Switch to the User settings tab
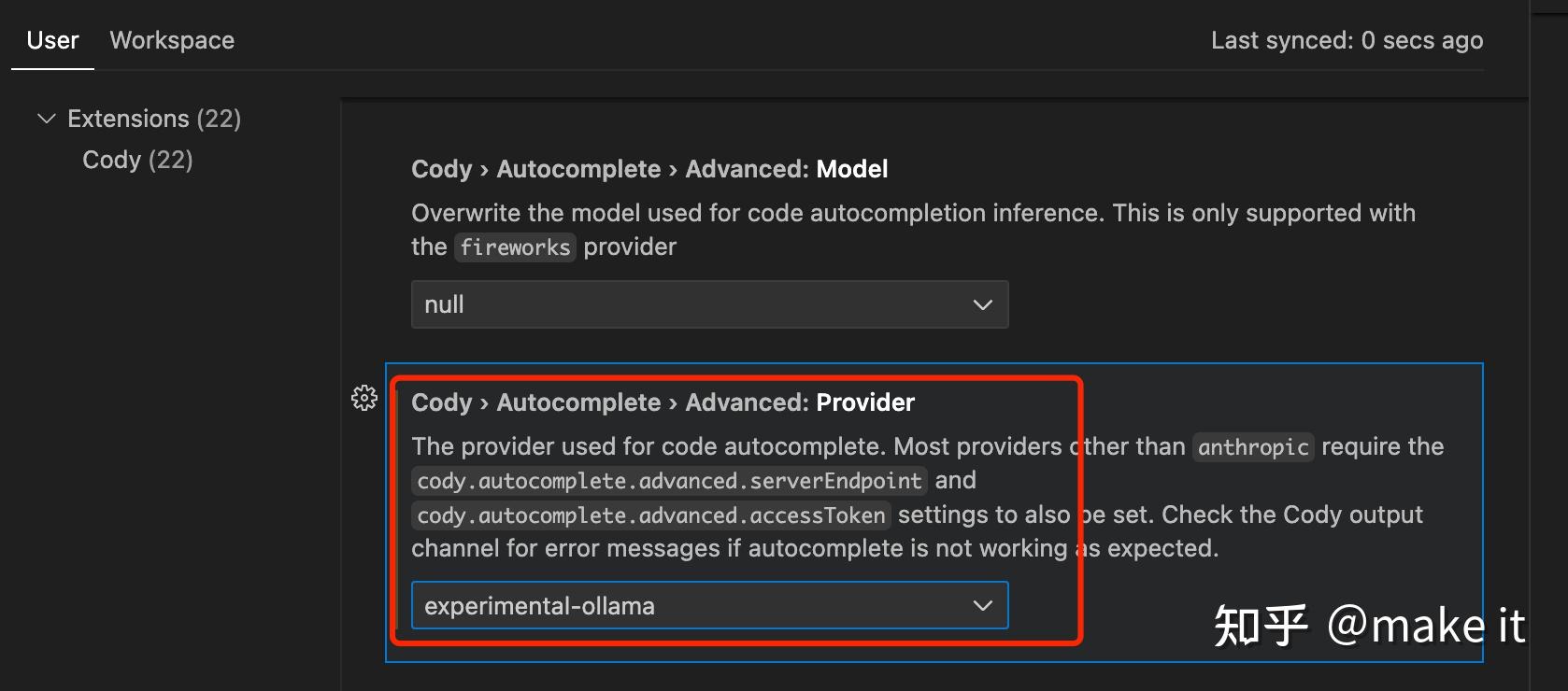Image resolution: width=1568 pixels, height=691 pixels. [x=52, y=40]
